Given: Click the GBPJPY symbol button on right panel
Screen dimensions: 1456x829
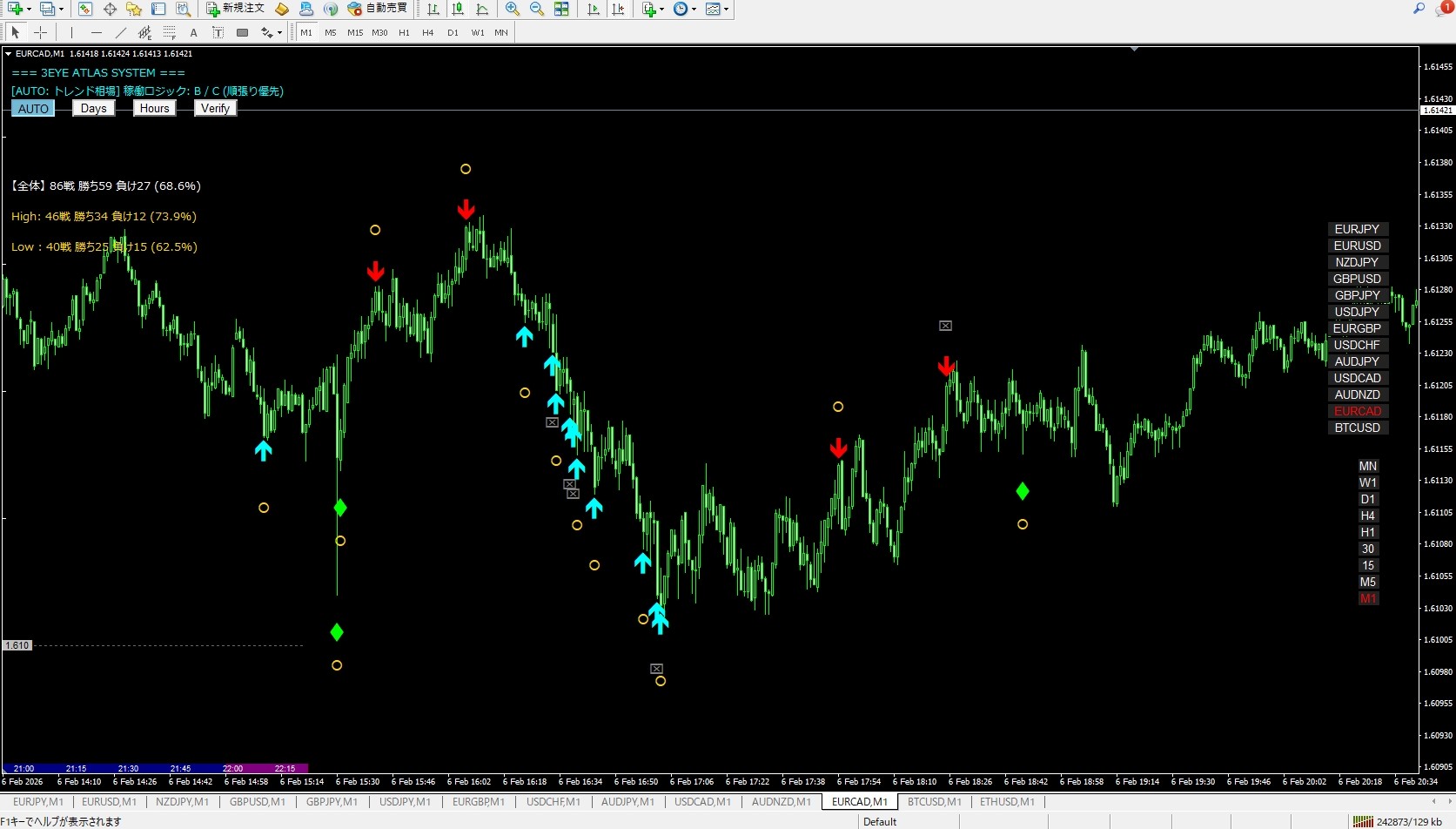Looking at the screenshot, I should [x=1357, y=295].
